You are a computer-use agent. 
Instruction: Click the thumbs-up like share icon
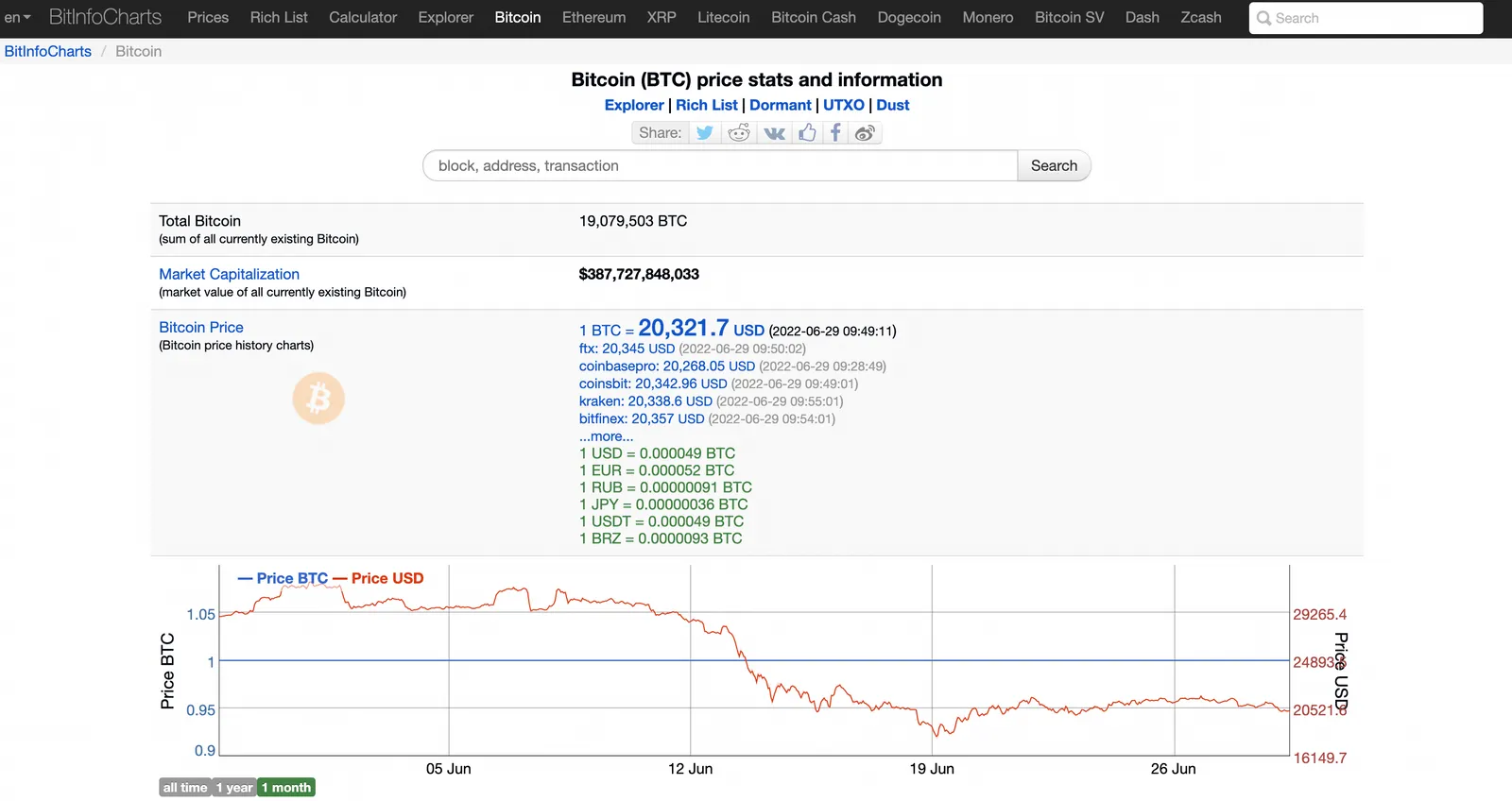coord(807,133)
